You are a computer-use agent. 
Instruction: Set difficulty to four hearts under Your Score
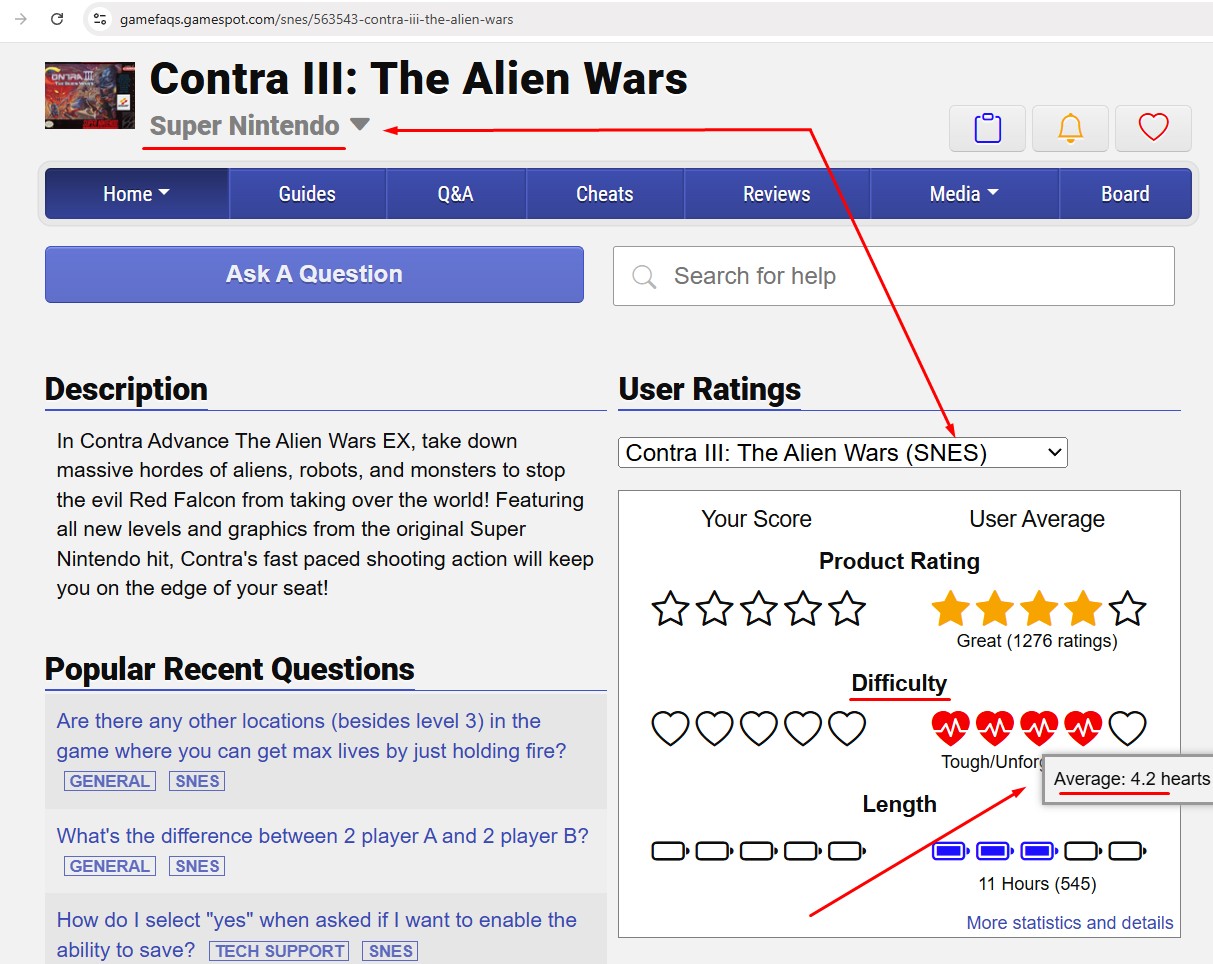pyautogui.click(x=802, y=729)
